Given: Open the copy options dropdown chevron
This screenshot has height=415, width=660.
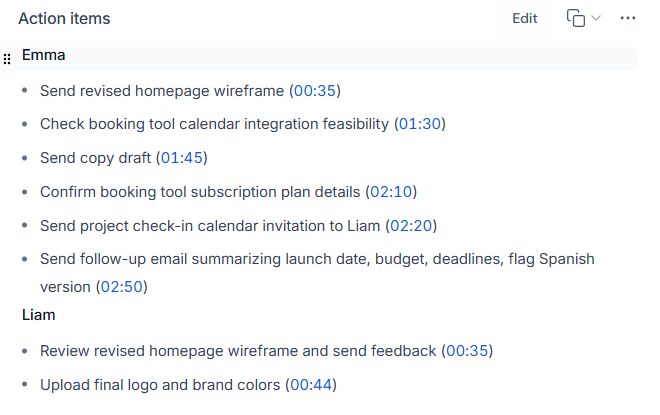Looking at the screenshot, I should coord(596,18).
